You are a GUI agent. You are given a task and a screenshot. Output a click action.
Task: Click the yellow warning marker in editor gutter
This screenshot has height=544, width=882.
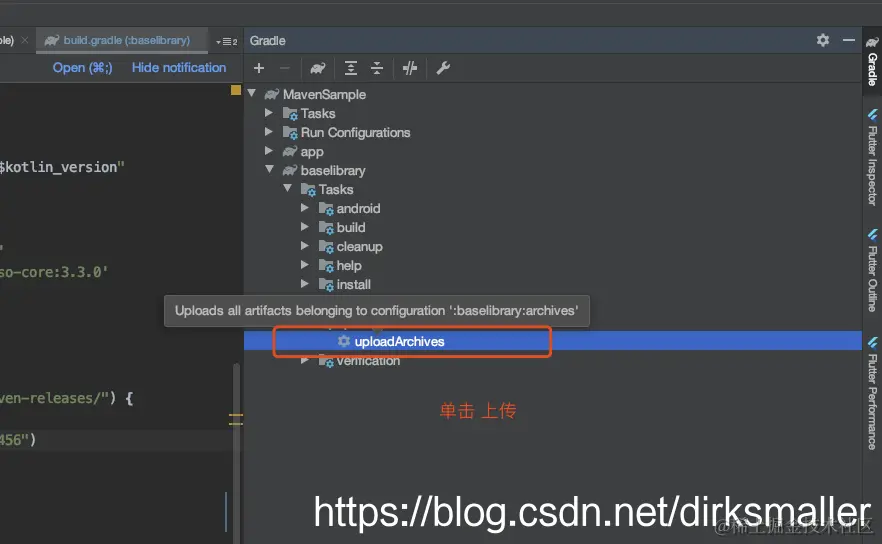pyautogui.click(x=236, y=90)
